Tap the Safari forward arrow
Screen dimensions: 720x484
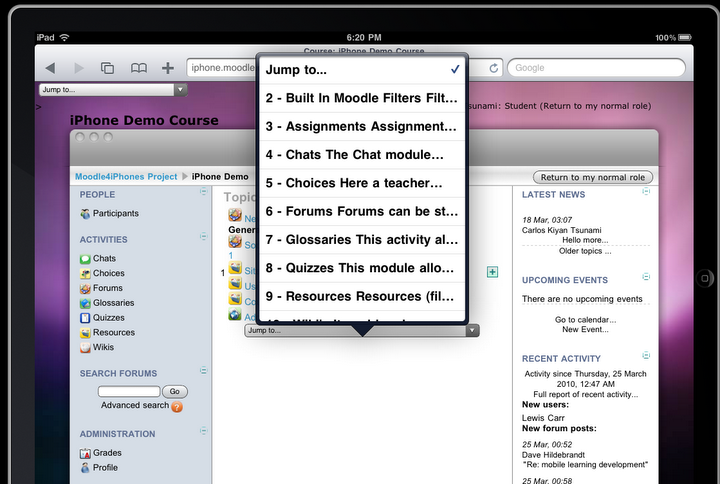coord(79,68)
